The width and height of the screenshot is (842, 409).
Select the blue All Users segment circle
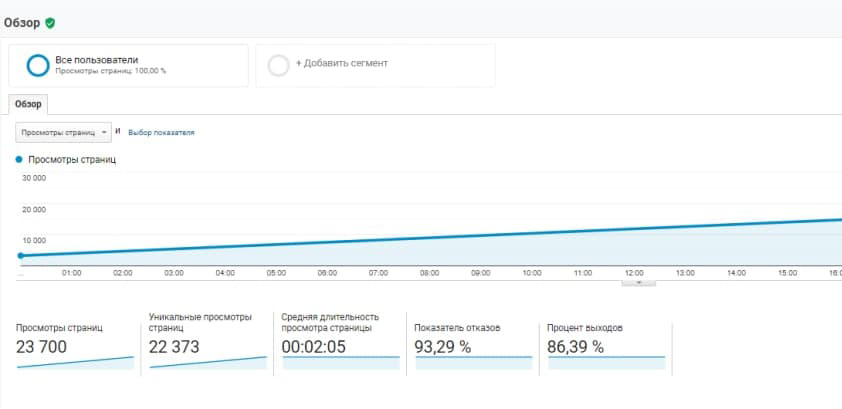coord(38,65)
